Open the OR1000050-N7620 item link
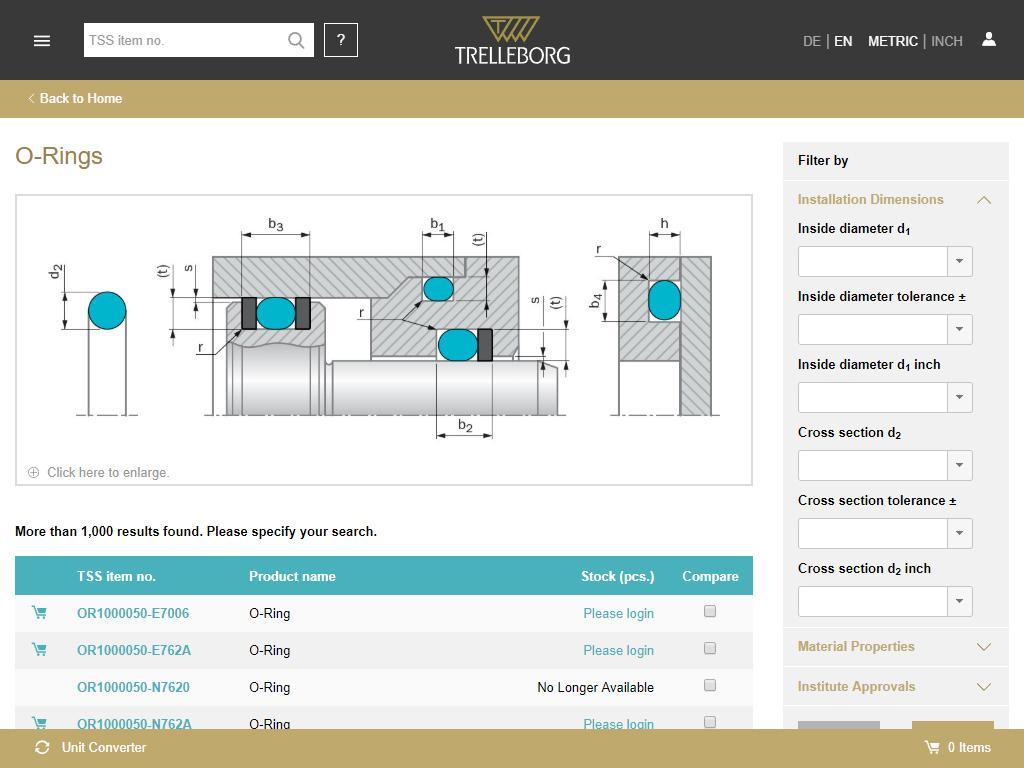 tap(133, 687)
